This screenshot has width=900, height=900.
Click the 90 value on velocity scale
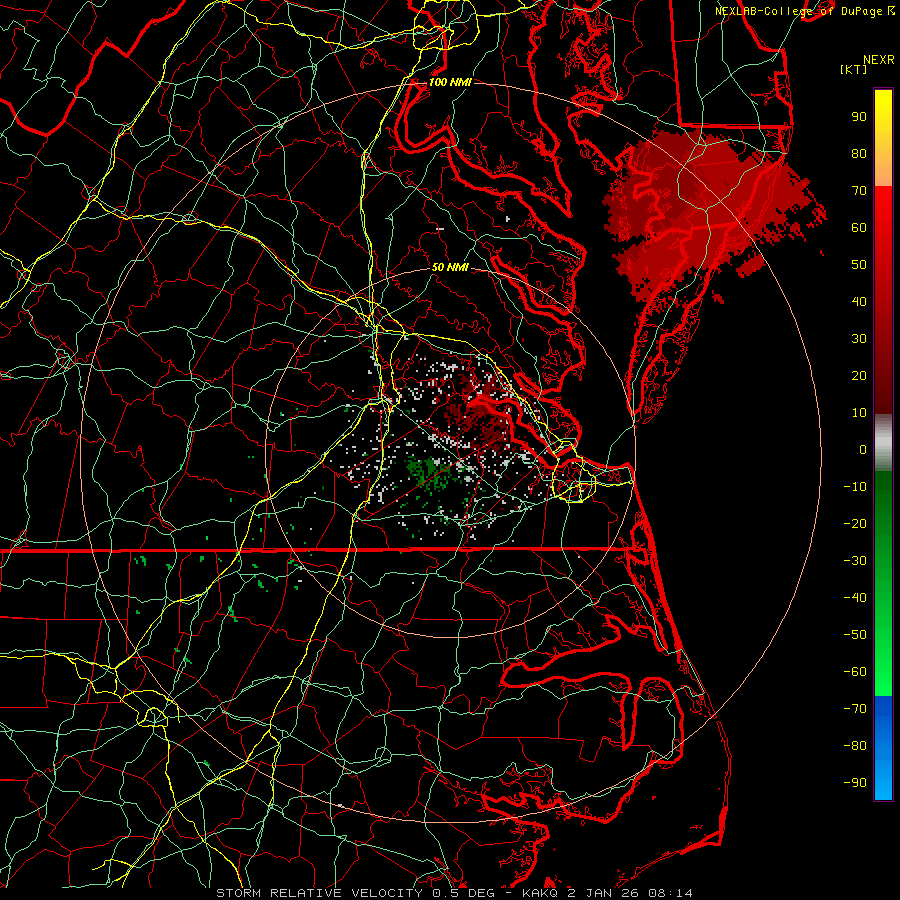(x=859, y=117)
